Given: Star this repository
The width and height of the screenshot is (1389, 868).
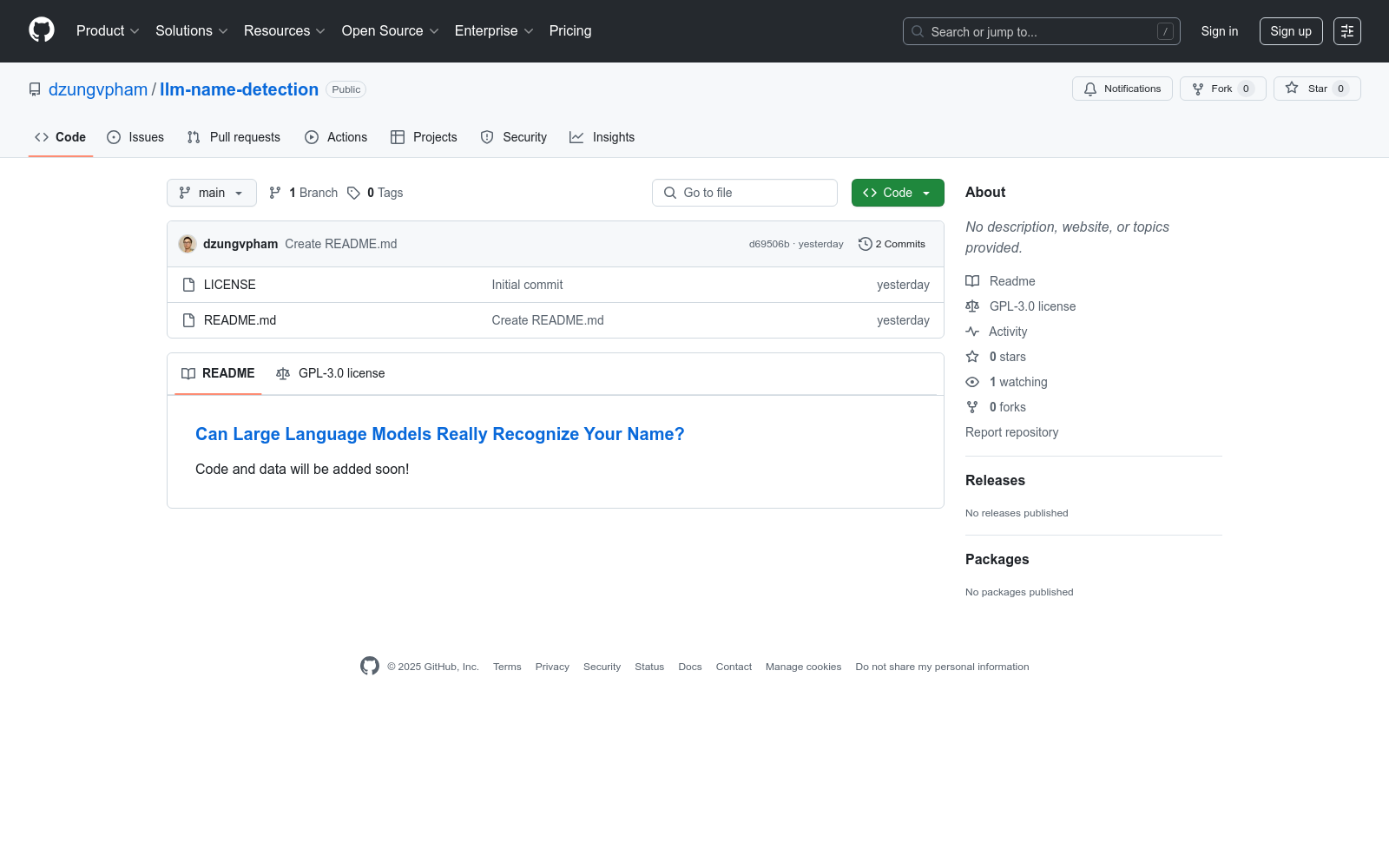Looking at the screenshot, I should (x=1317, y=89).
